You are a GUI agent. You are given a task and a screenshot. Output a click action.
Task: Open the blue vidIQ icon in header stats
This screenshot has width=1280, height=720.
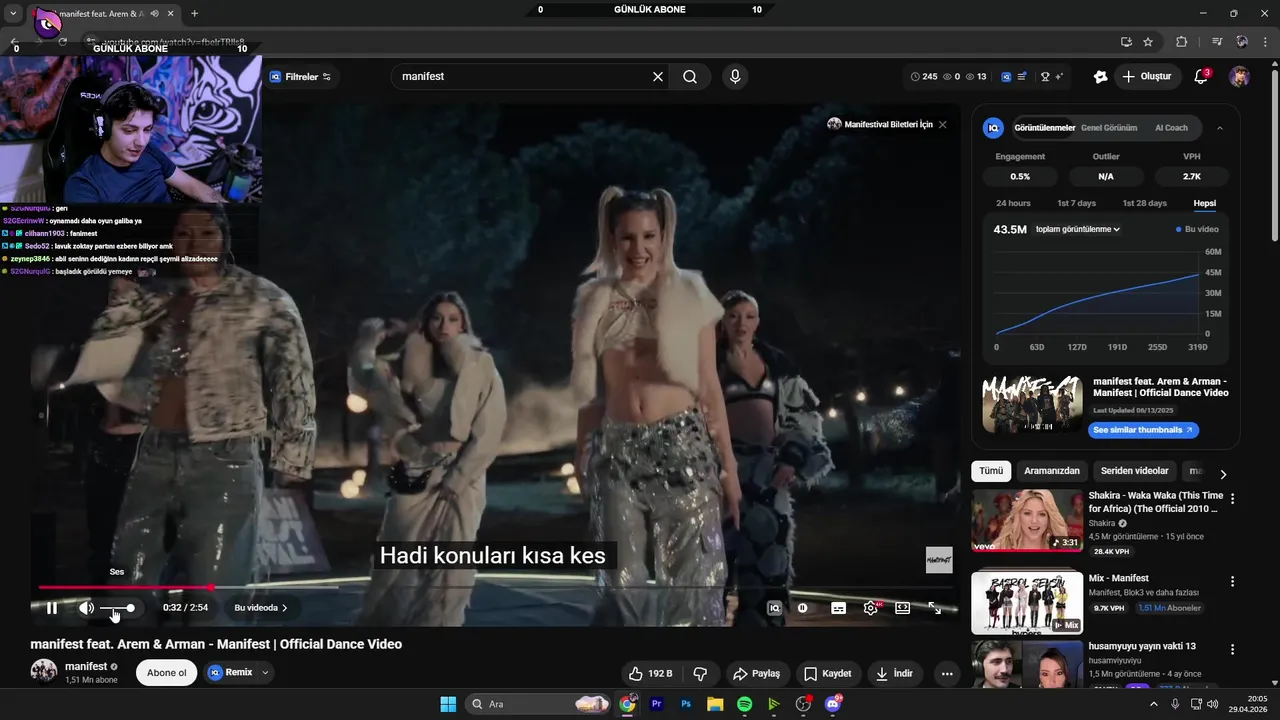(1006, 77)
